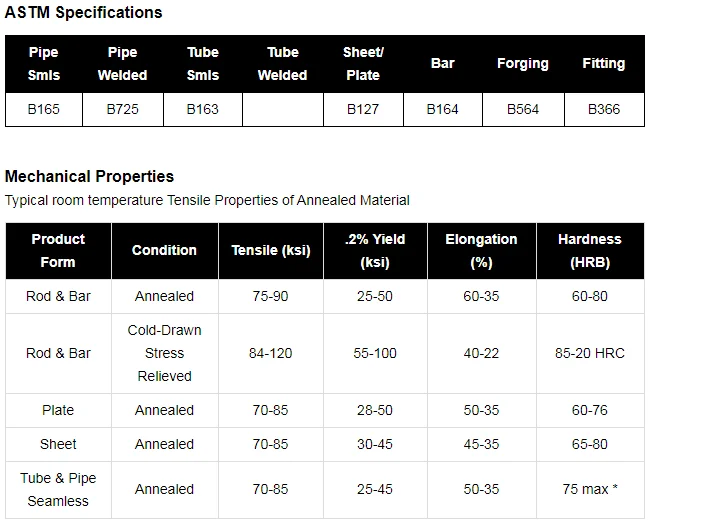Select the B165 specification cell
The height and width of the screenshot is (528, 708).
pos(44,110)
